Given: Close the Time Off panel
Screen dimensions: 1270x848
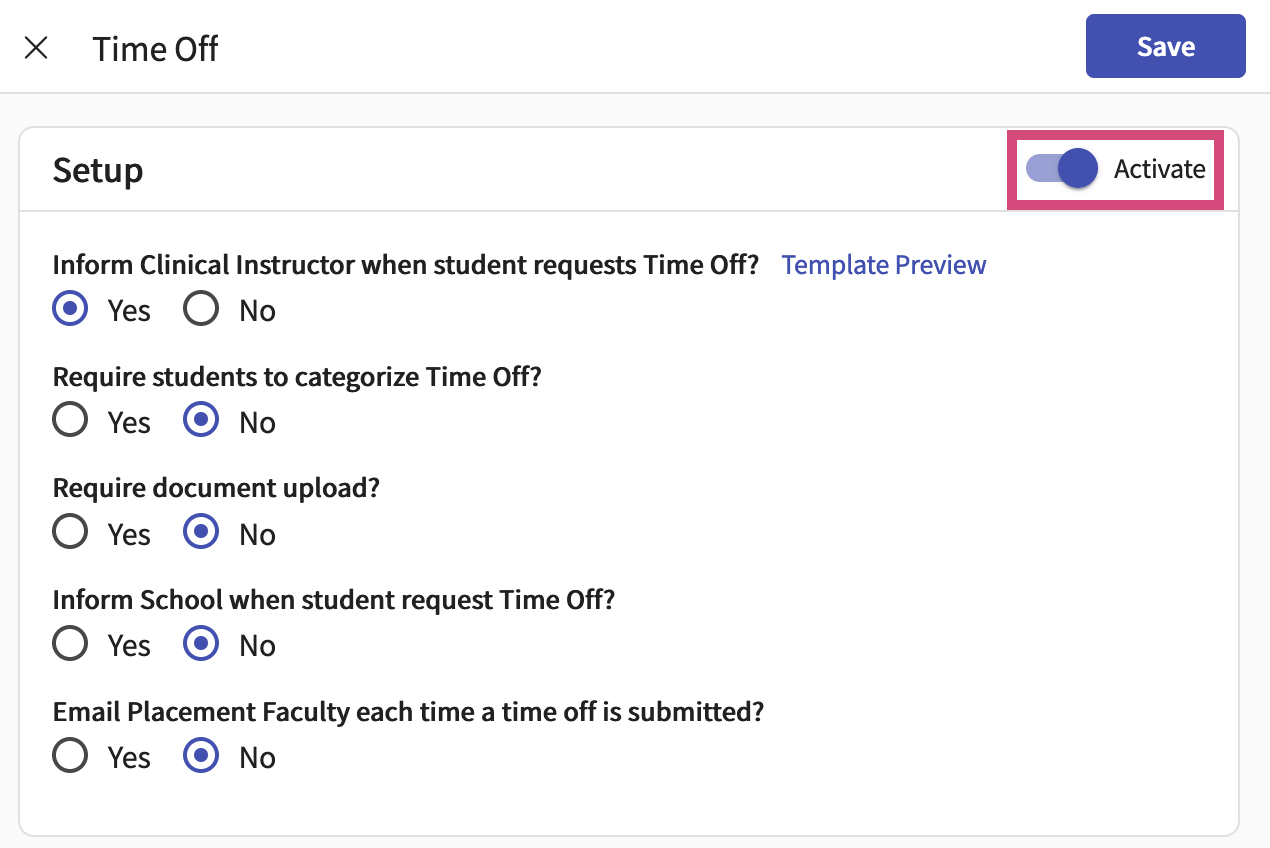Looking at the screenshot, I should point(36,48).
